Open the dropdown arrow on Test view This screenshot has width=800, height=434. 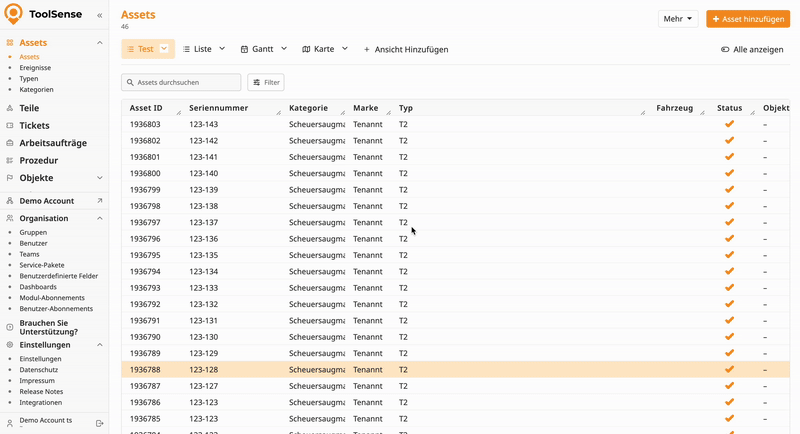(x=164, y=49)
